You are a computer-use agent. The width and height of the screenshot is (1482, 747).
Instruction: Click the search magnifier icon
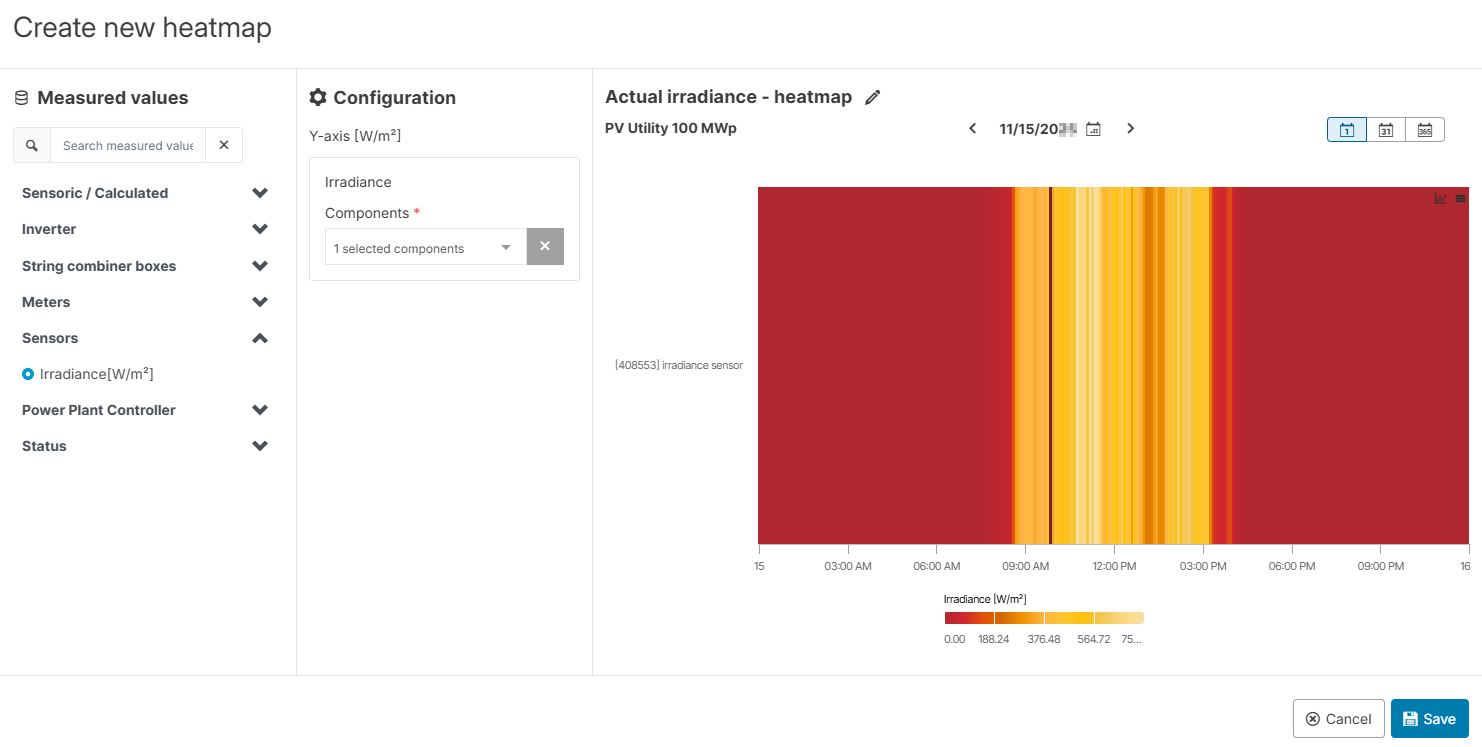pyautogui.click(x=31, y=144)
